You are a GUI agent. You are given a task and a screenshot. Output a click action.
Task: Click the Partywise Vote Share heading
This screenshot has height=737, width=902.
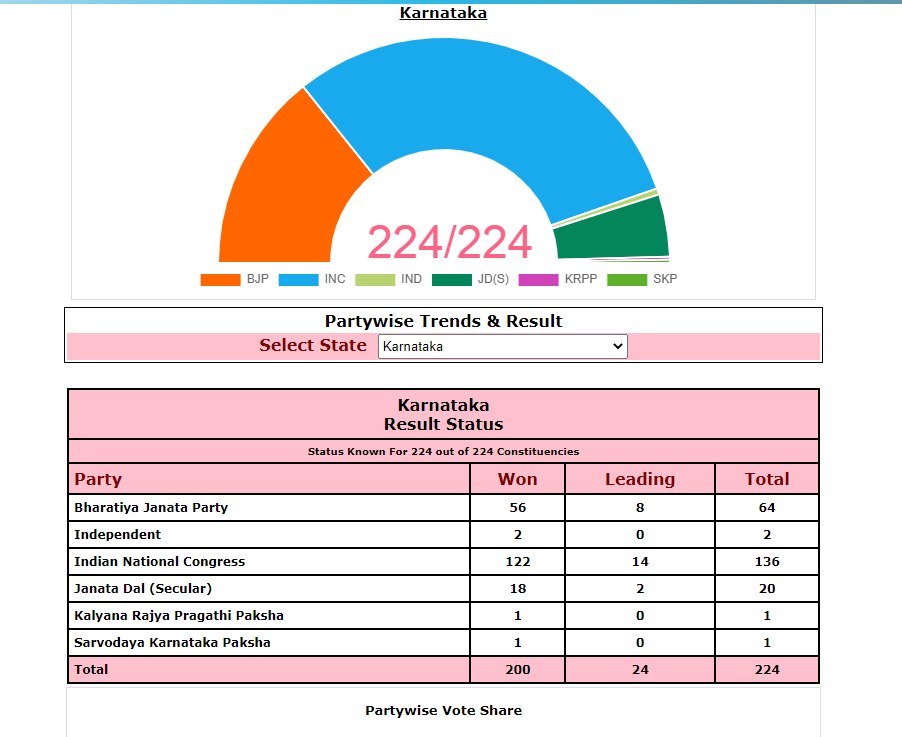[444, 711]
